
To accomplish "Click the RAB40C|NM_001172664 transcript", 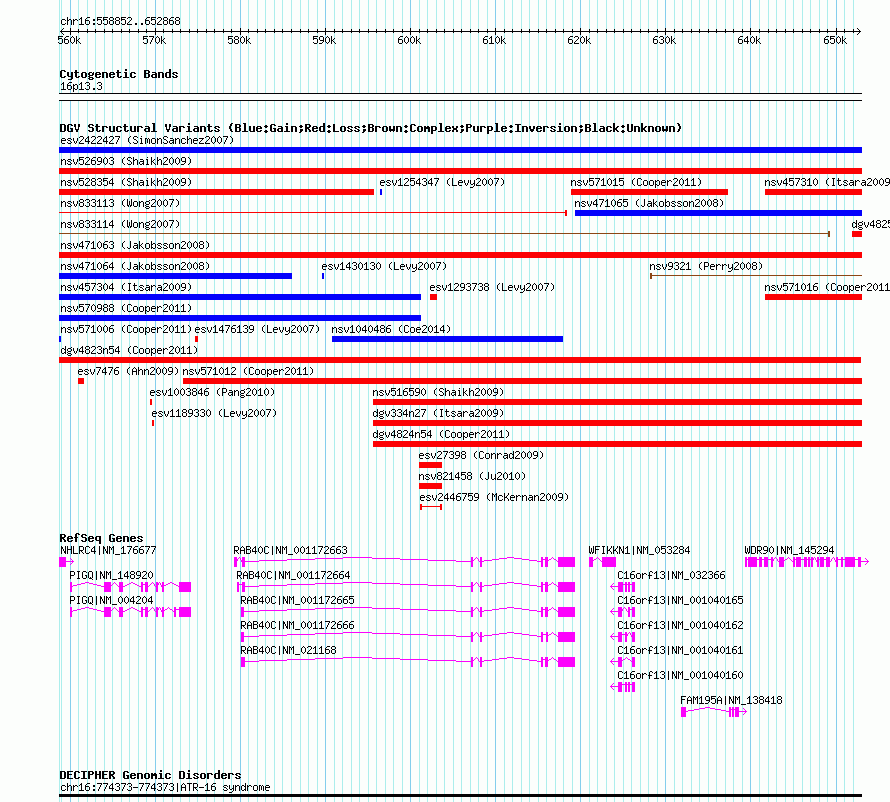I will pyautogui.click(x=406, y=587).
